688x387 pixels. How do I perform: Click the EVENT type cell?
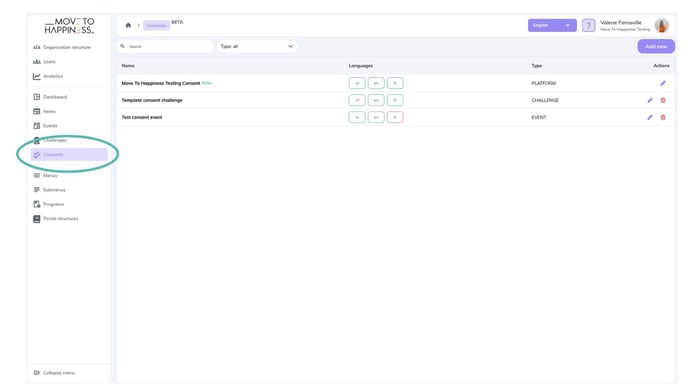[x=539, y=117]
